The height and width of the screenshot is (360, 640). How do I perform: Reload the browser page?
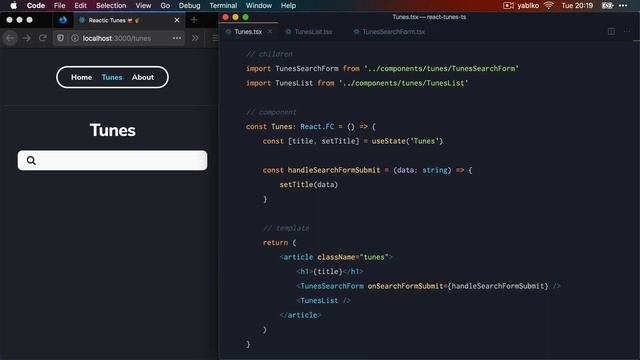click(x=42, y=38)
